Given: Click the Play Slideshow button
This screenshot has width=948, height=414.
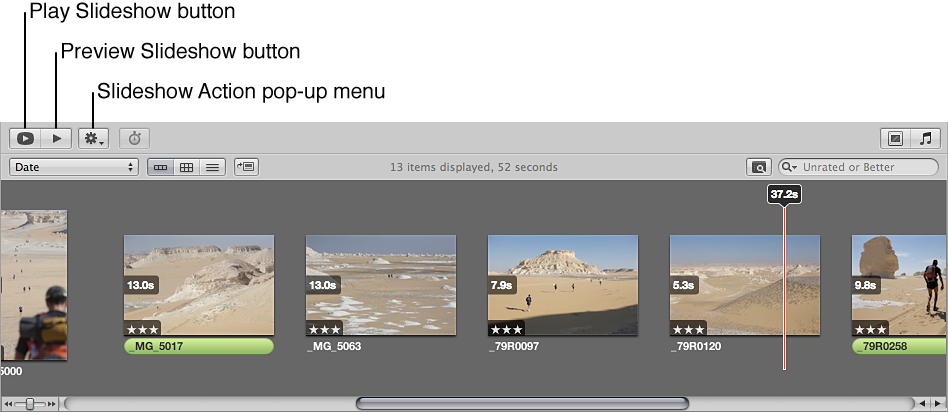Looking at the screenshot, I should (x=25, y=138).
